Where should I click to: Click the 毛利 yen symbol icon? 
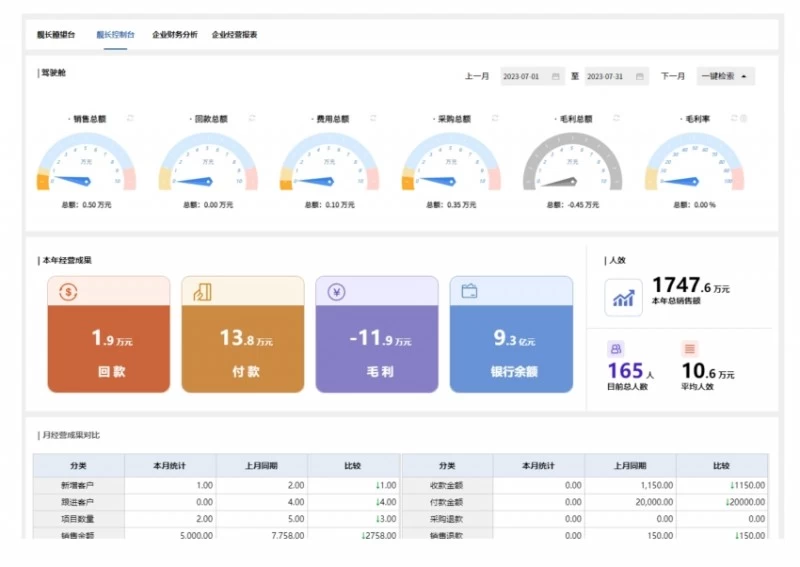point(337,292)
